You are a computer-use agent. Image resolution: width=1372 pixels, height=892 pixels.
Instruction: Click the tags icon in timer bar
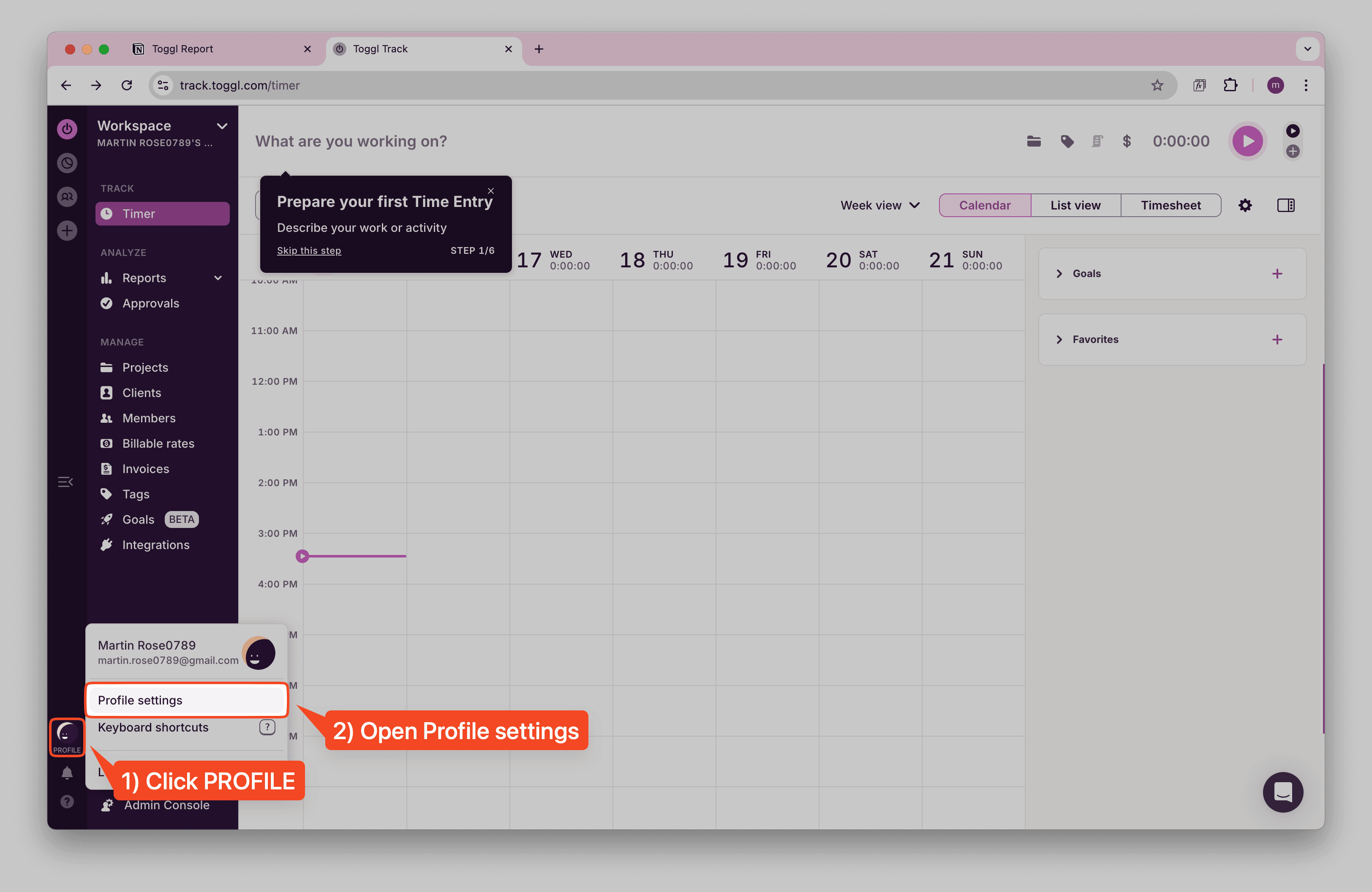(1067, 141)
